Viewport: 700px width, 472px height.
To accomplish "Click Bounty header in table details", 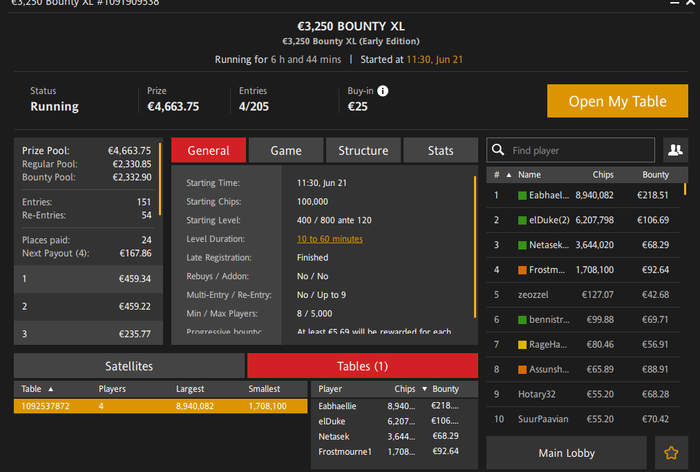I will (x=446, y=389).
